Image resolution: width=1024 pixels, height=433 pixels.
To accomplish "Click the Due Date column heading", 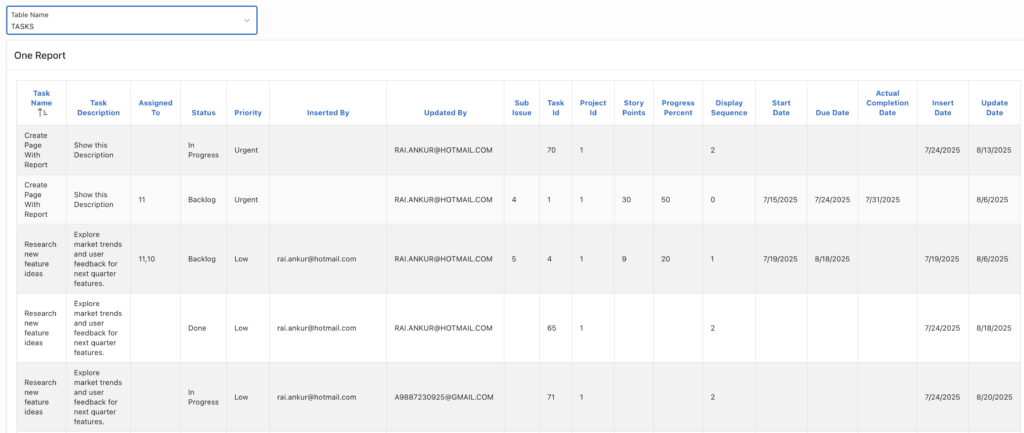I will 832,113.
